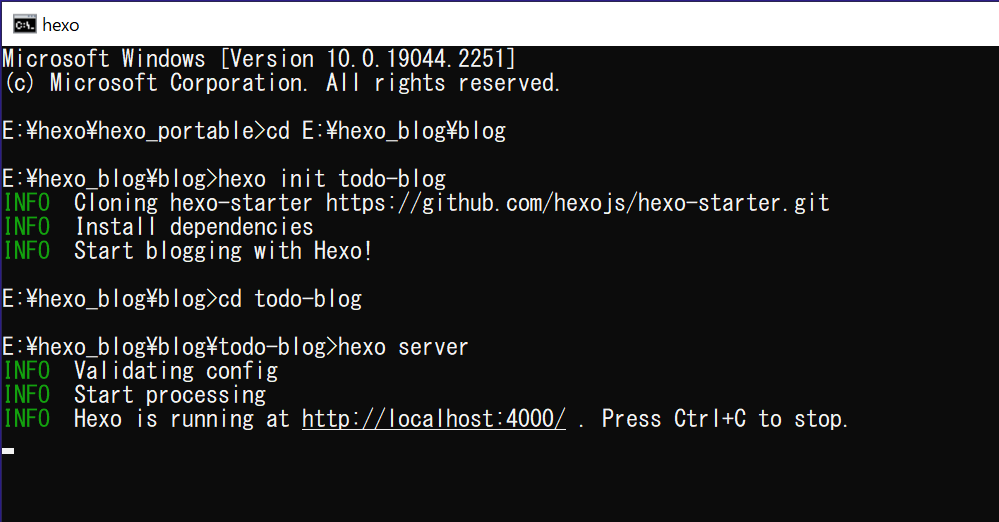The width and height of the screenshot is (999, 522).
Task: Click the blinking cursor at bottom line
Action: (x=8, y=451)
